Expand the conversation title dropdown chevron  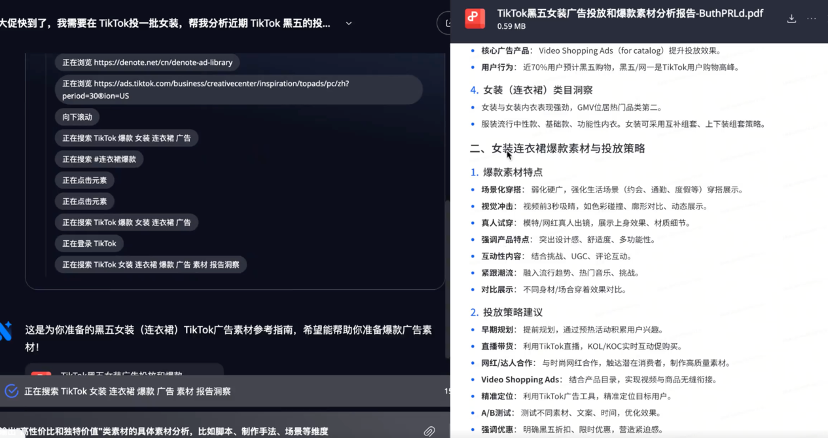(x=349, y=23)
